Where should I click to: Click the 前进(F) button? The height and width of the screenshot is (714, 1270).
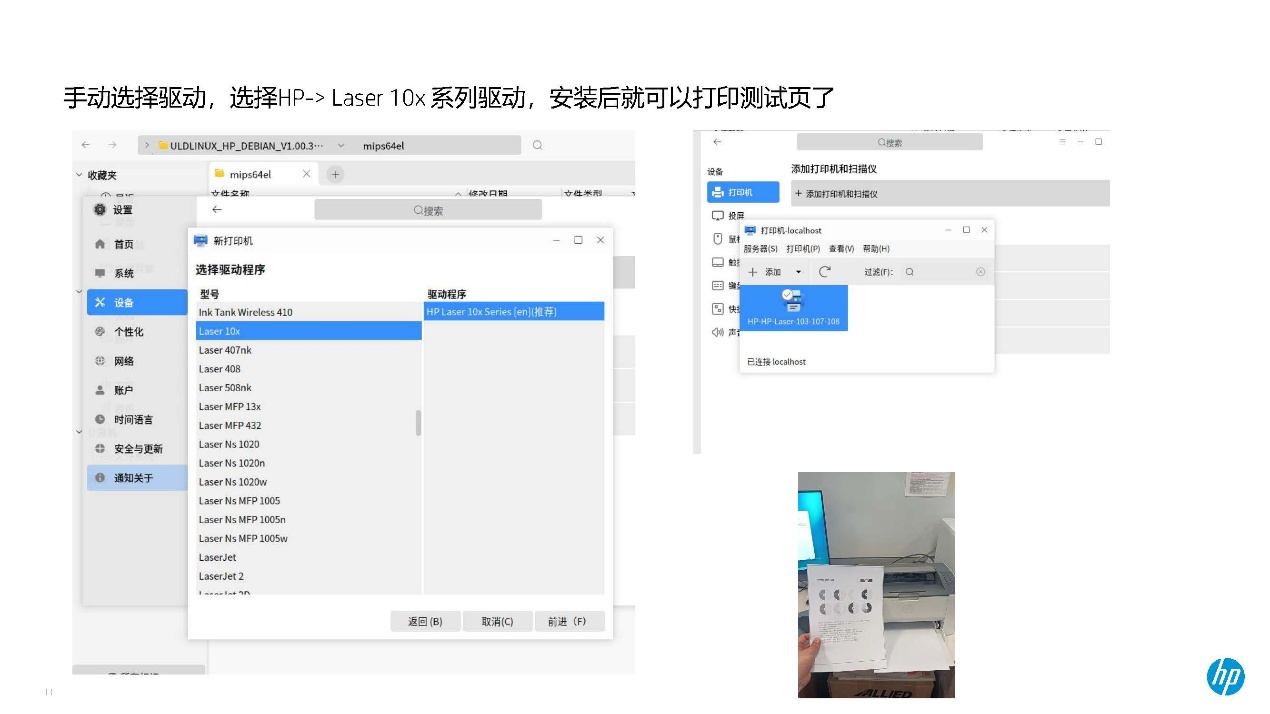pos(569,621)
